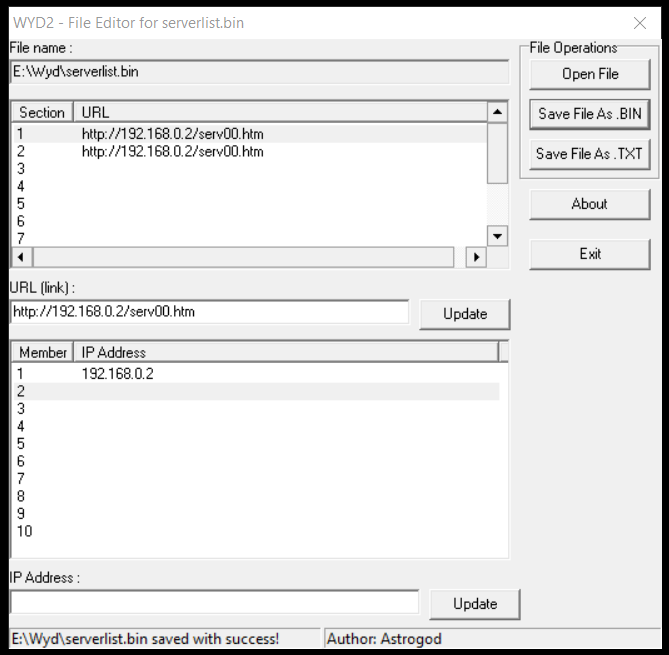
Task: Click the URL column header
Action: click(280, 113)
